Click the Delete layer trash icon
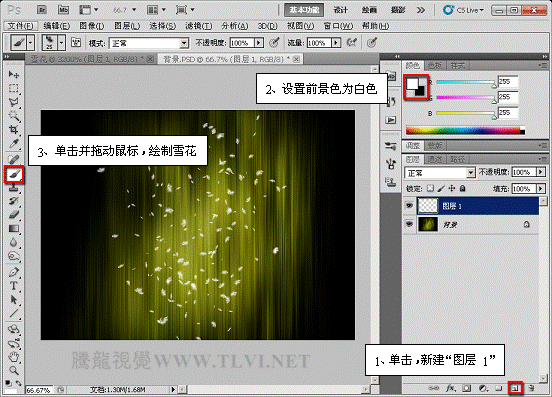The width and height of the screenshot is (552, 397). 531,388
